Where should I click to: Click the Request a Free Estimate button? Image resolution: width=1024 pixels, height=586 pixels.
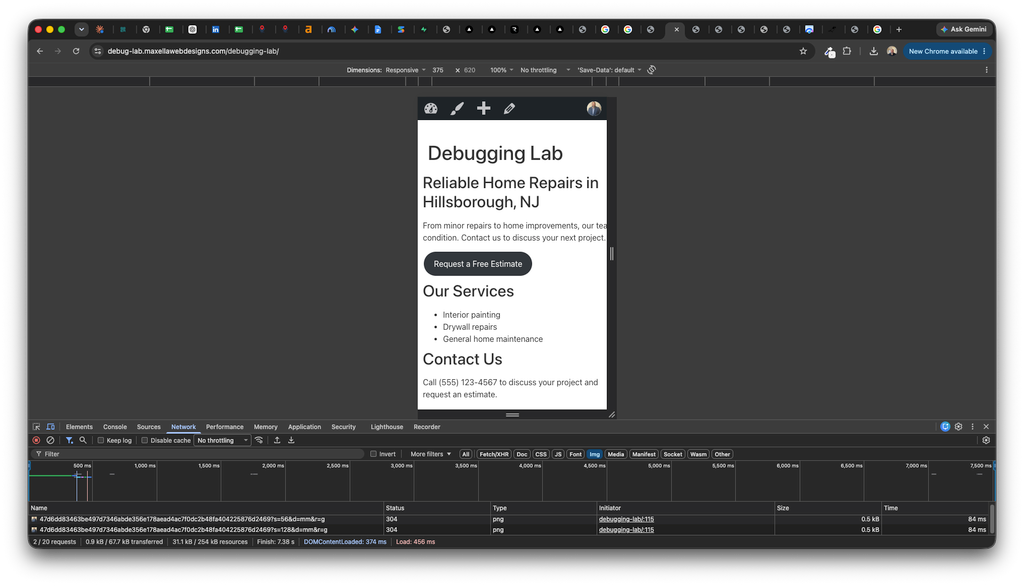tap(478, 264)
